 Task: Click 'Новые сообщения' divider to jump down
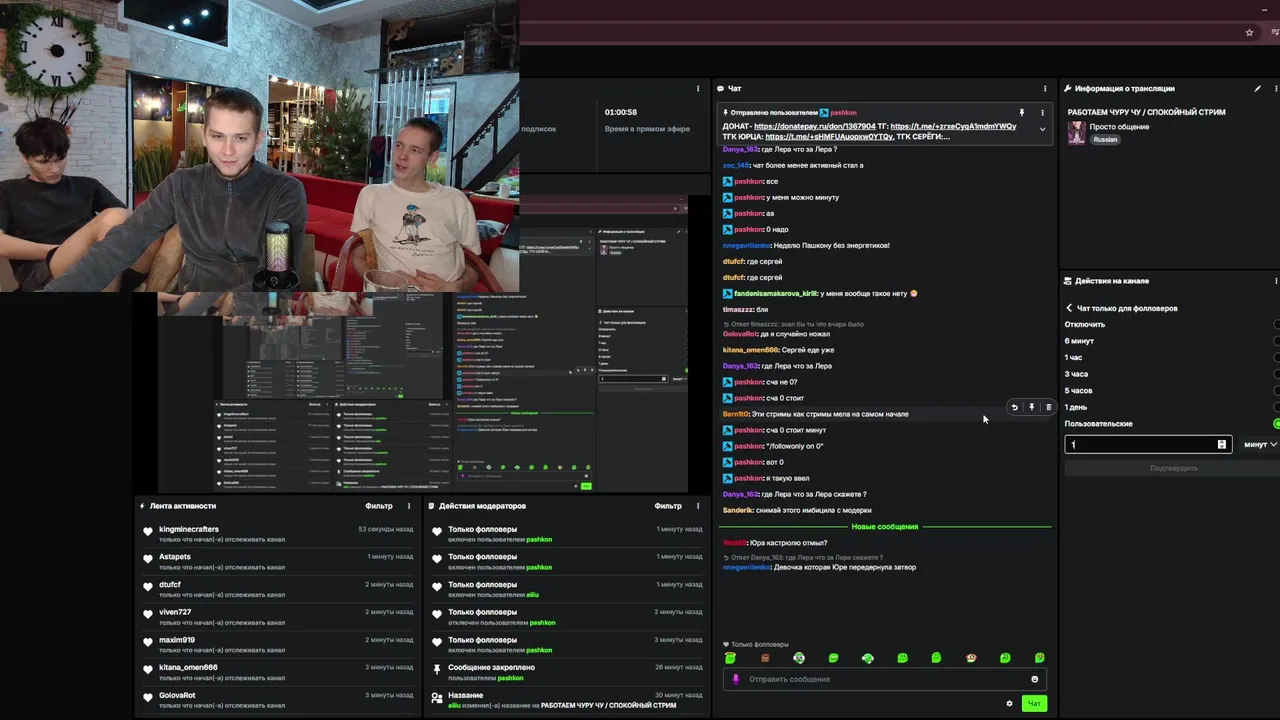tap(885, 526)
